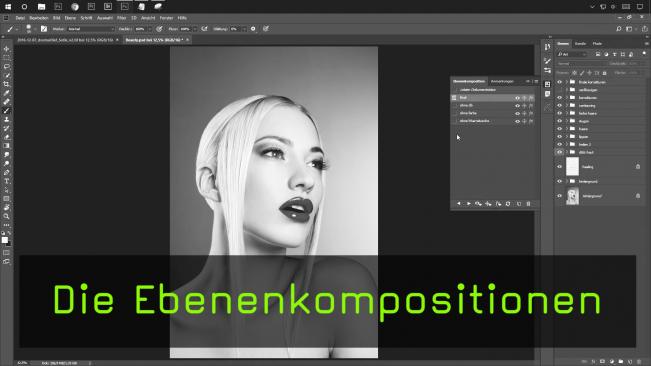Hide the 'lippen' layer group

559,137
